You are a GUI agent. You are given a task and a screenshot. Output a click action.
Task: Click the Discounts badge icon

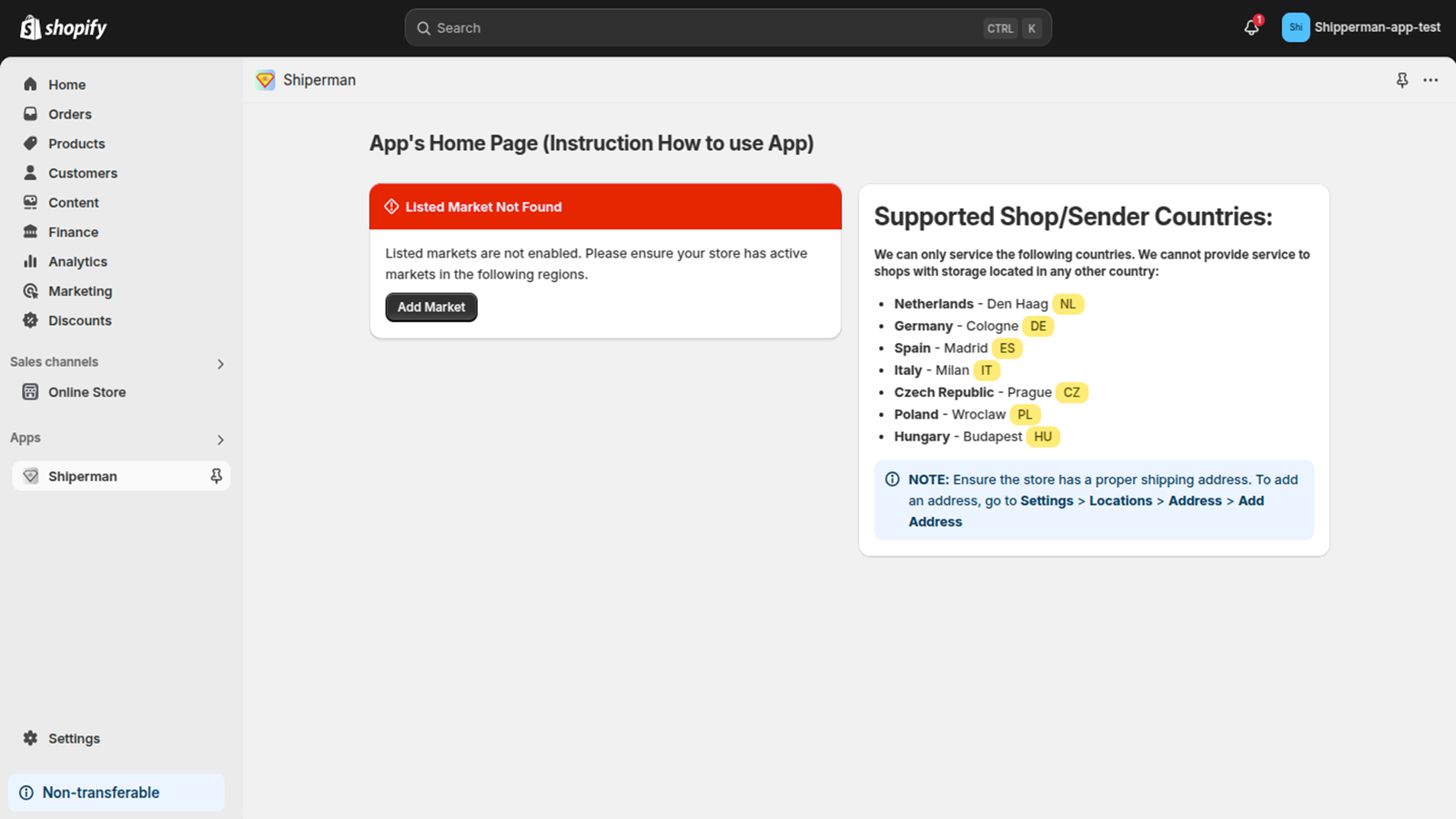click(x=30, y=320)
